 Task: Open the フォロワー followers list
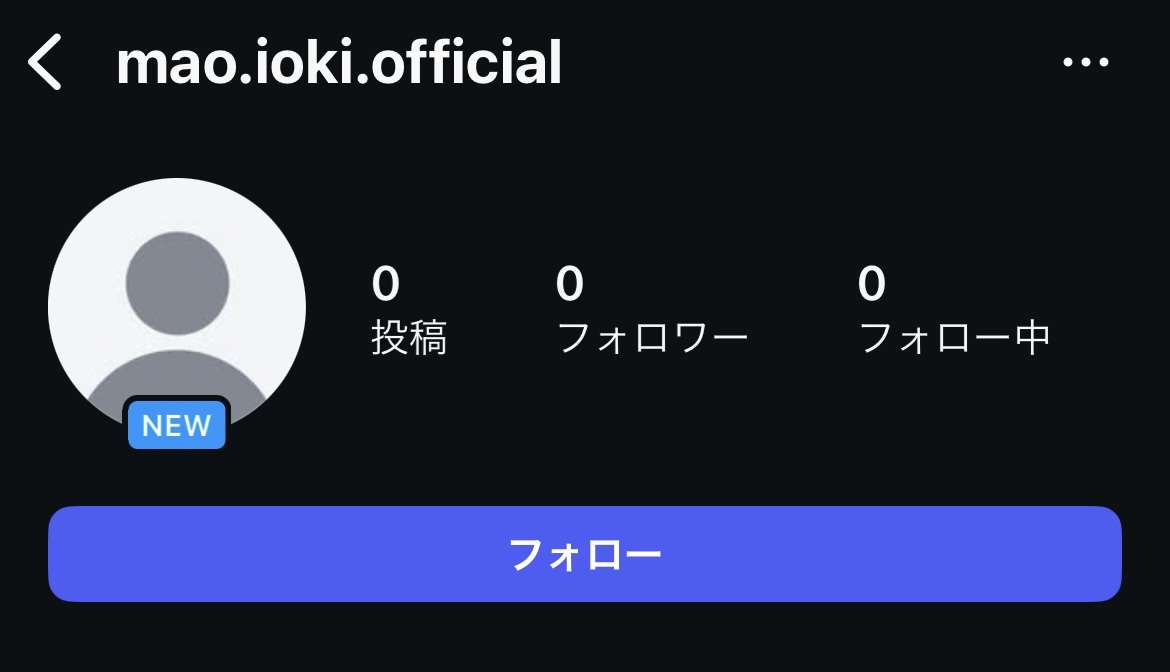pos(653,338)
